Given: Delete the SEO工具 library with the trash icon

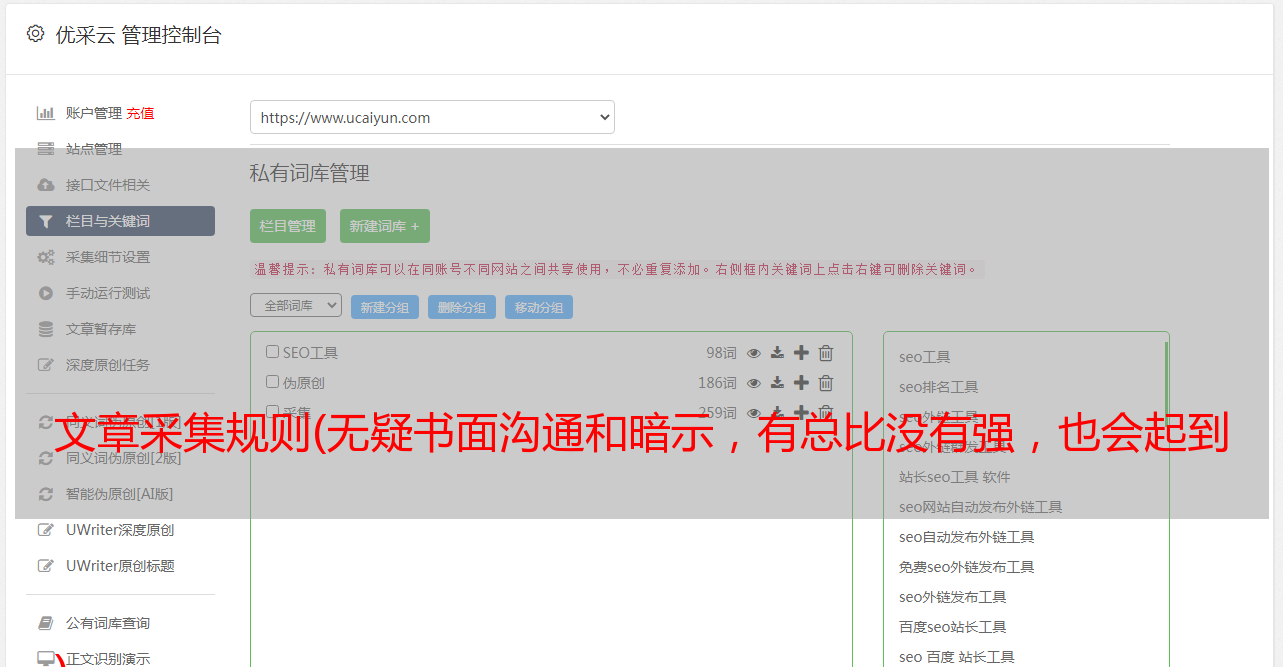Looking at the screenshot, I should tap(826, 353).
